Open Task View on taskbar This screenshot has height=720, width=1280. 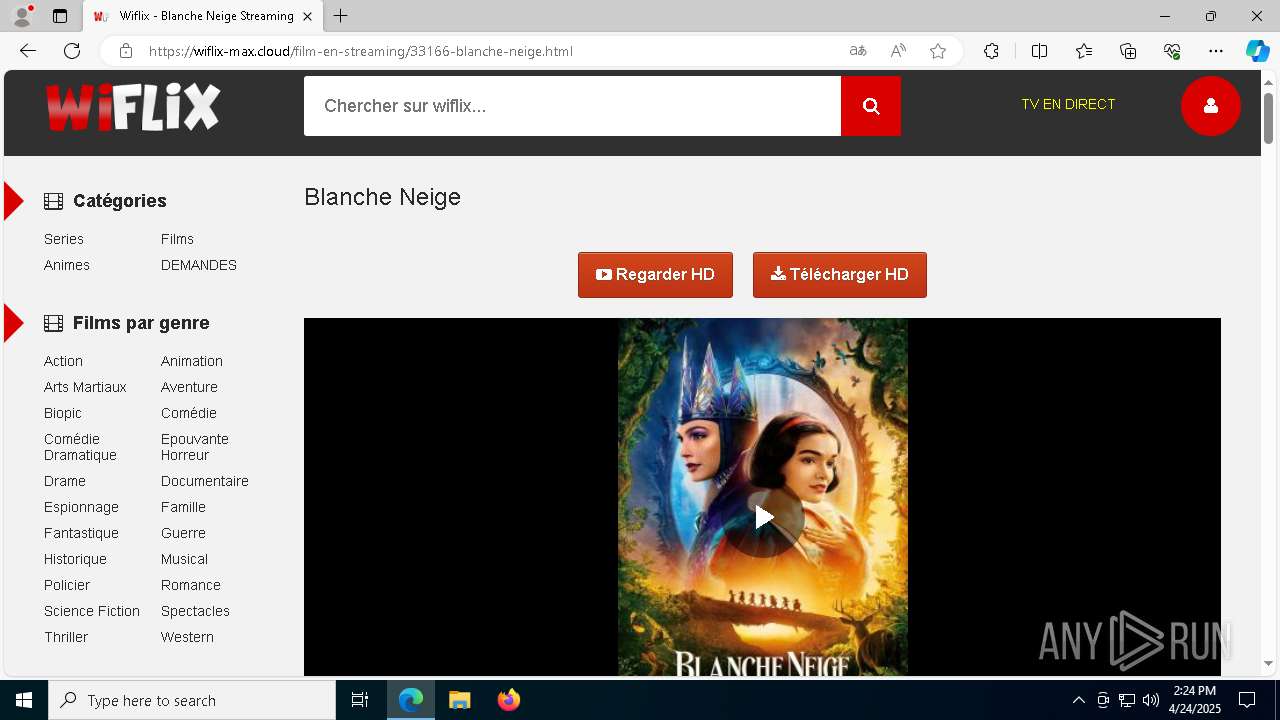coord(360,700)
